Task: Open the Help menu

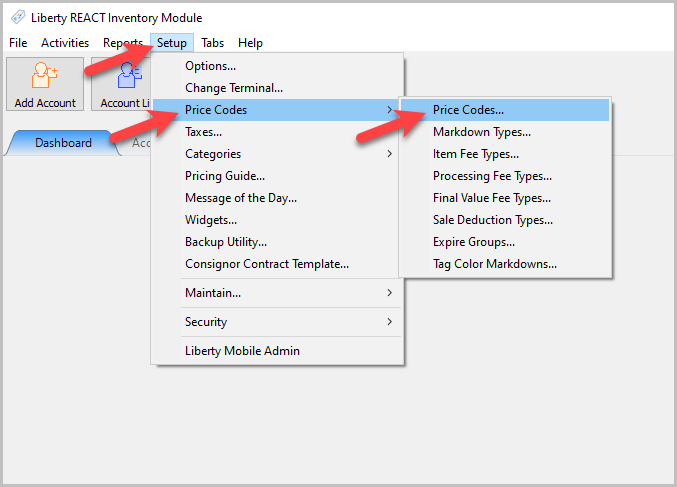Action: (x=250, y=43)
